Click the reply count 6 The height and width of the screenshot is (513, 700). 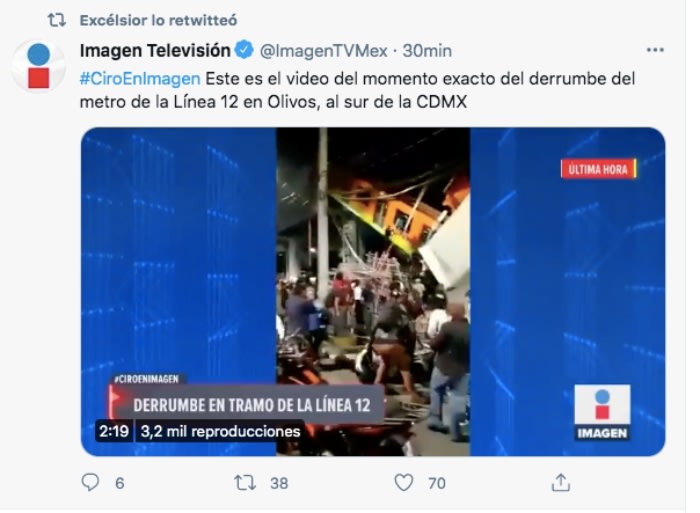point(120,483)
